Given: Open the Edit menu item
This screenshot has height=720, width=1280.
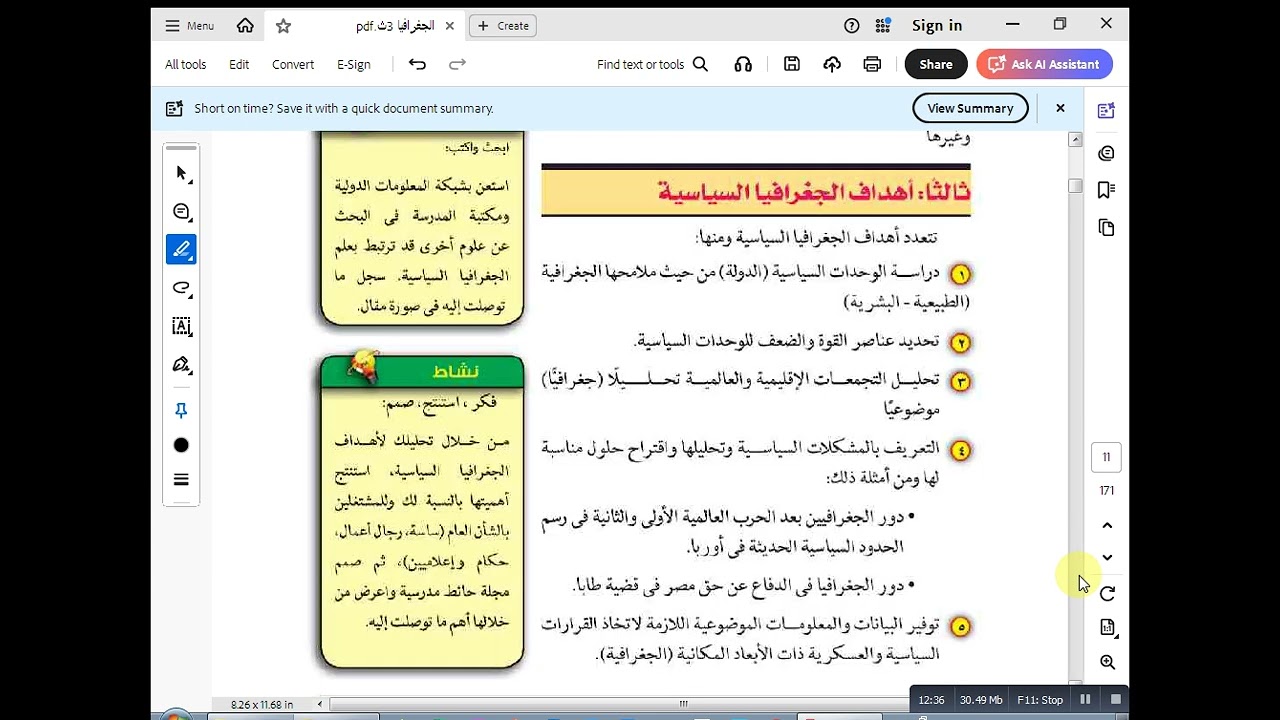Looking at the screenshot, I should pos(239,64).
